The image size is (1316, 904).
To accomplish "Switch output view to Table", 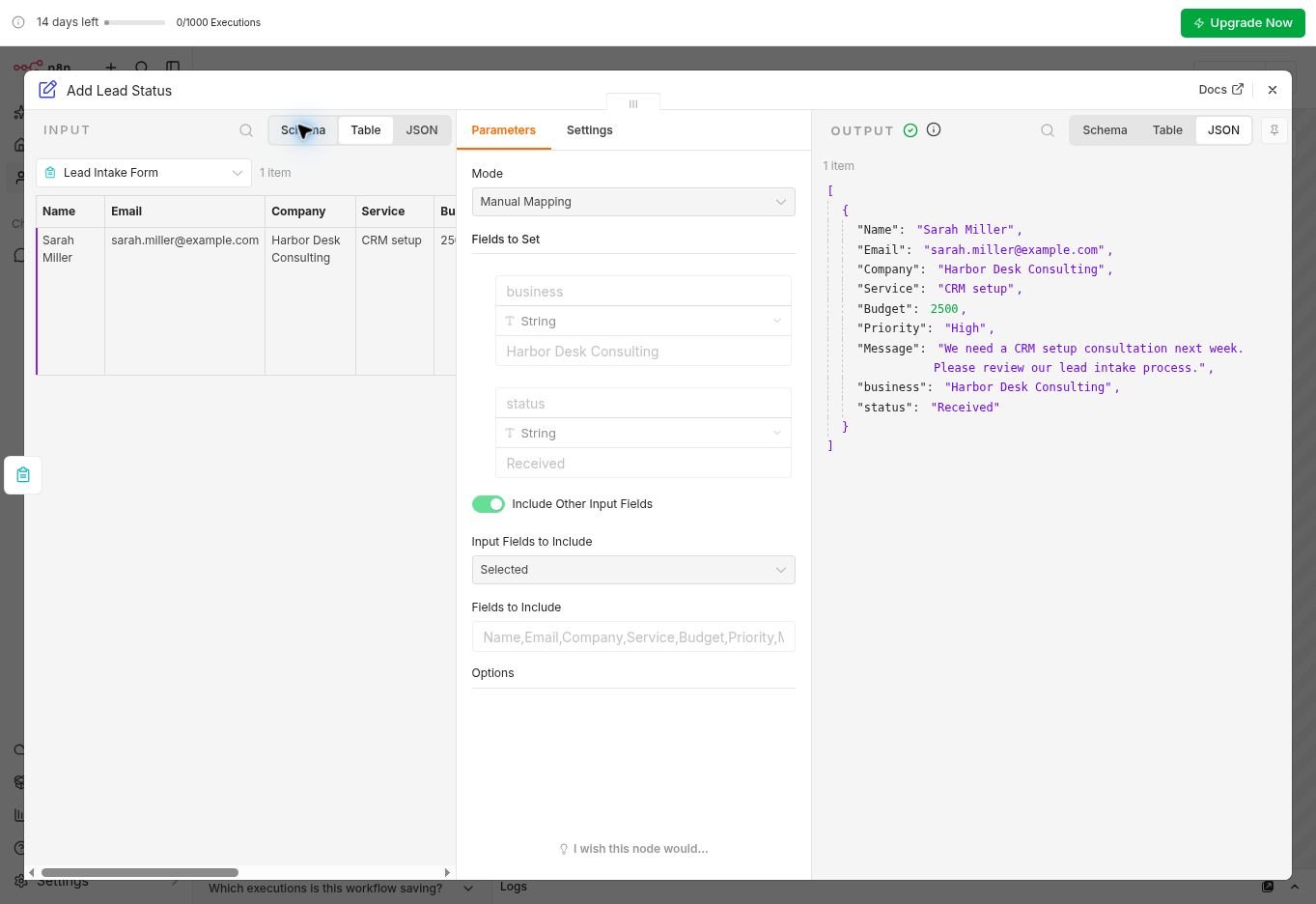I will 1167,130.
